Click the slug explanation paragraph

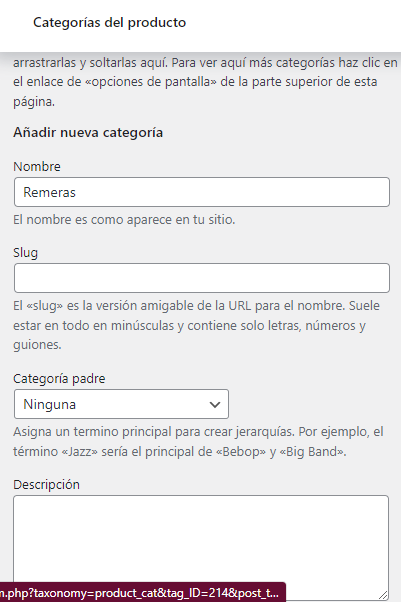(x=196, y=325)
